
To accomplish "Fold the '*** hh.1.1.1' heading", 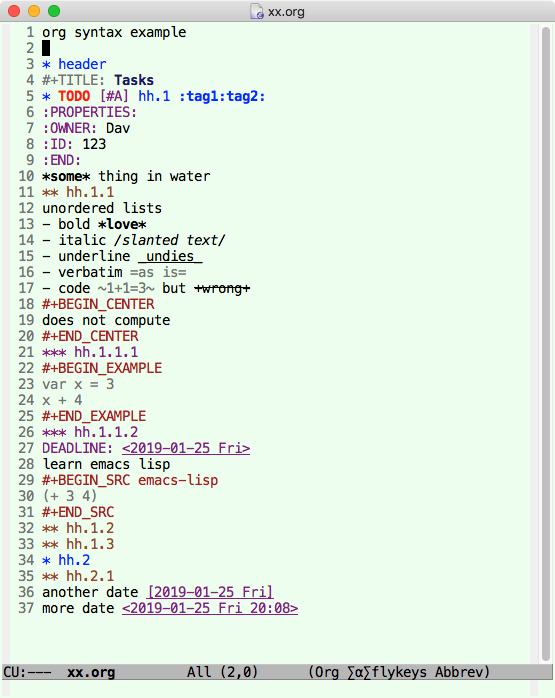I will pyautogui.click(x=90, y=353).
